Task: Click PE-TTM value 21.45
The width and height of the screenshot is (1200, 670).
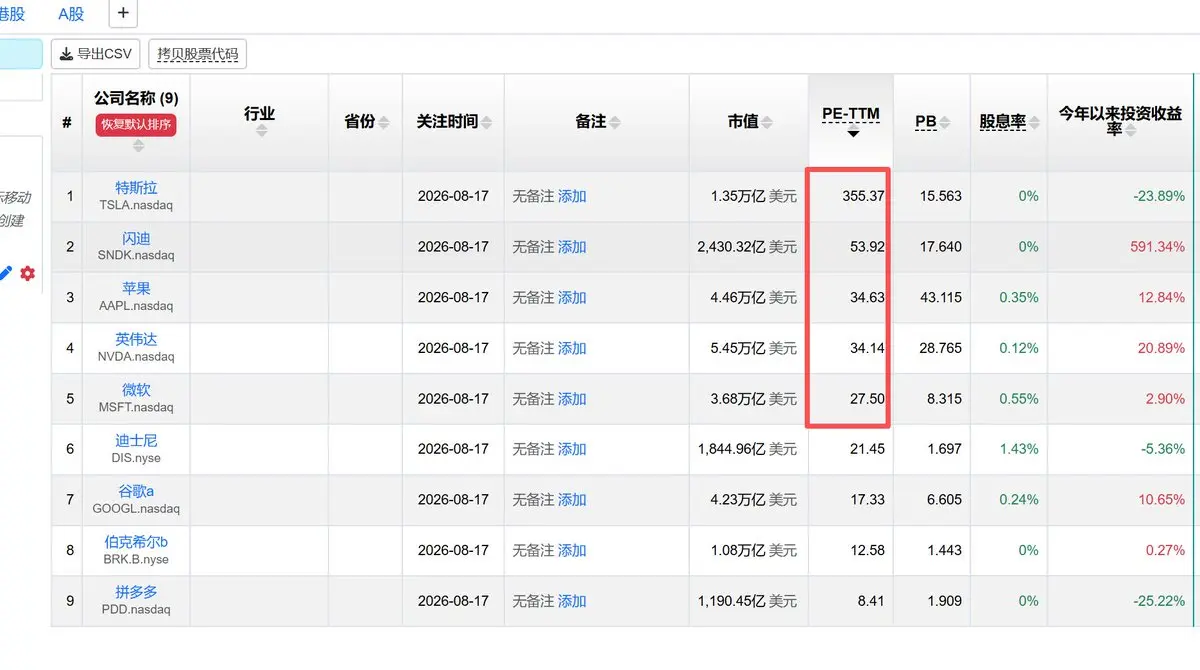Action: click(867, 449)
